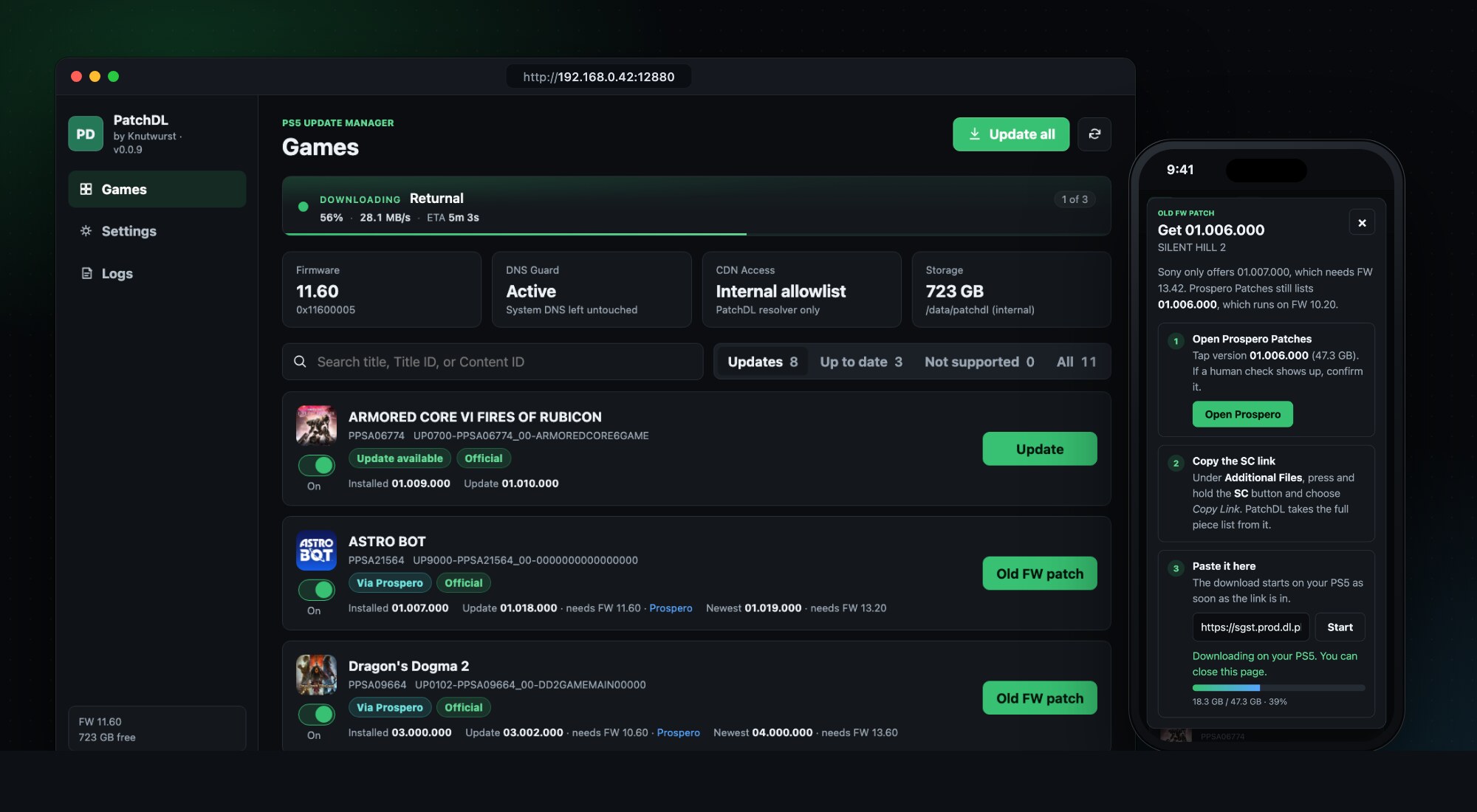Image resolution: width=1477 pixels, height=812 pixels.
Task: Click the Start button on phone
Action: (x=1340, y=627)
